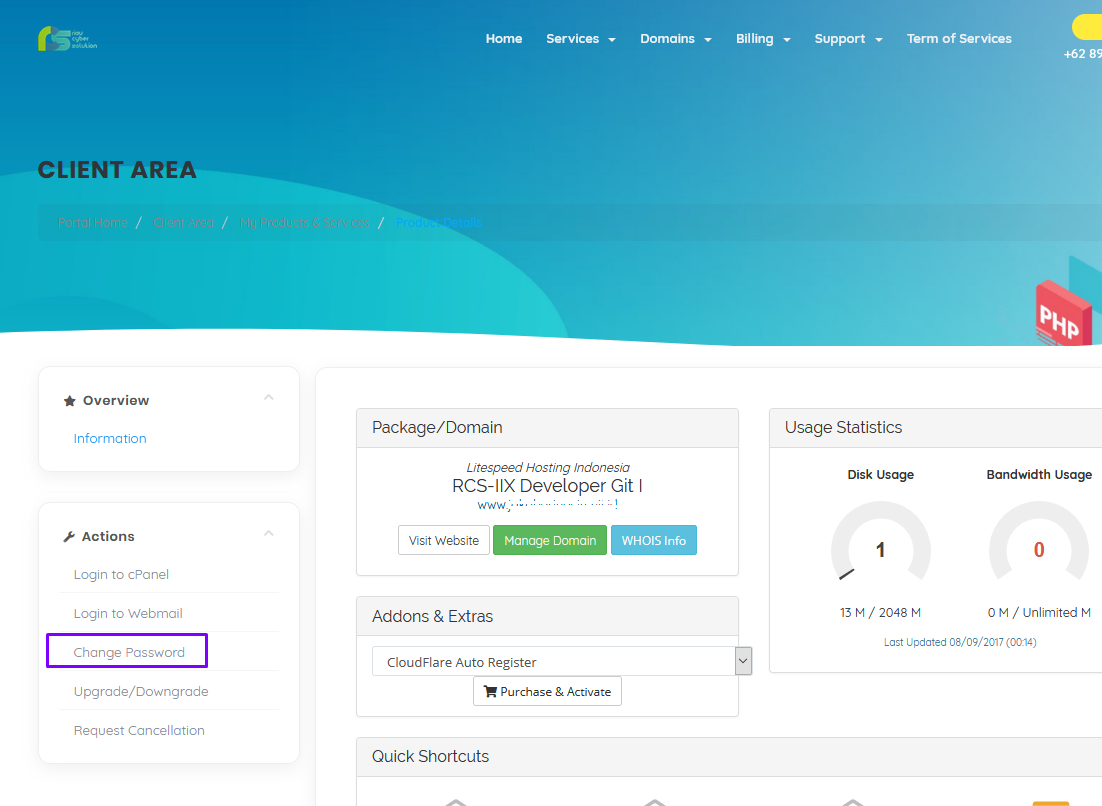Open the Support menu
Screen dimensions: 1102x806
tap(848, 39)
